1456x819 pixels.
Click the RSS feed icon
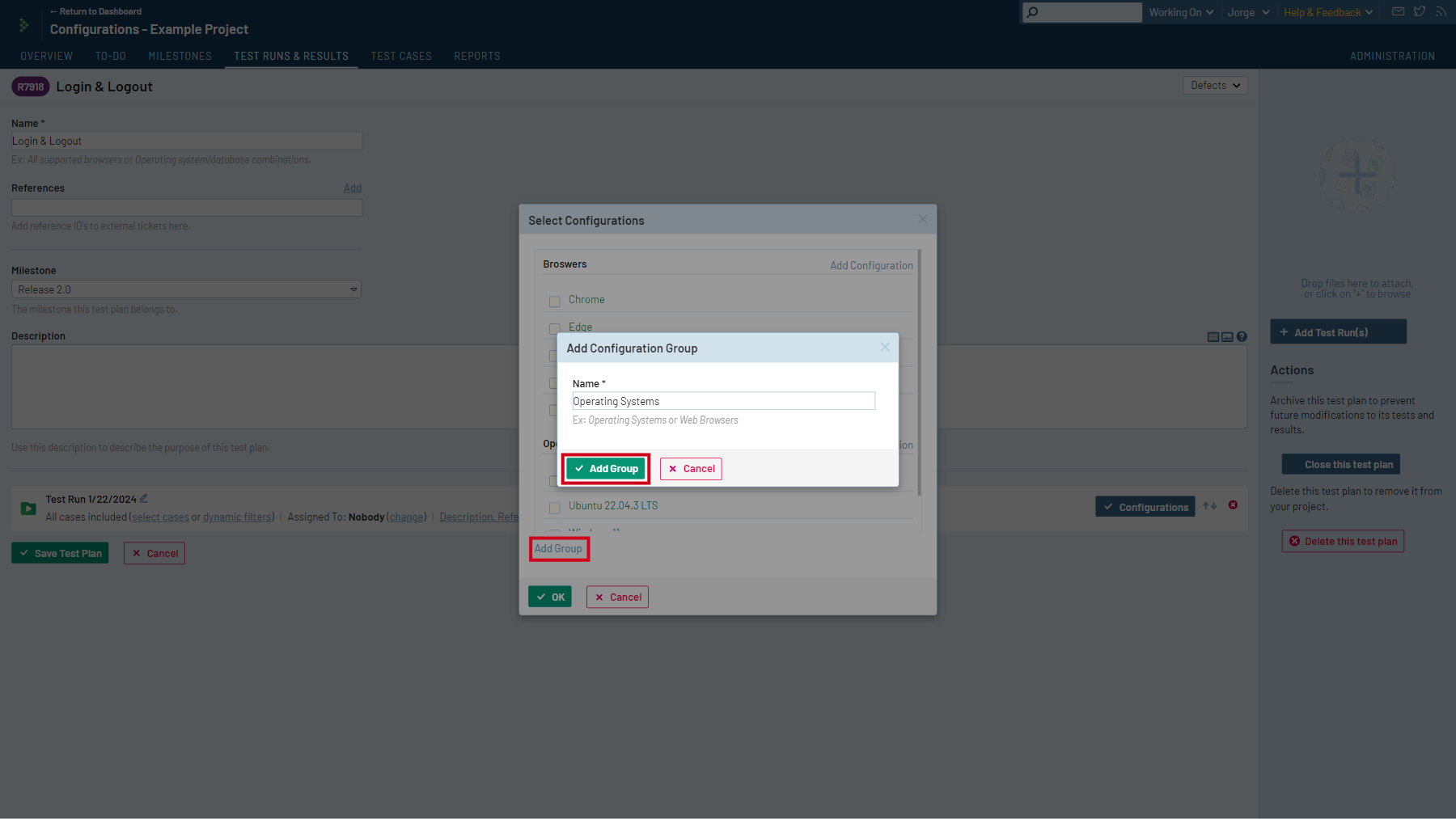tap(1441, 12)
